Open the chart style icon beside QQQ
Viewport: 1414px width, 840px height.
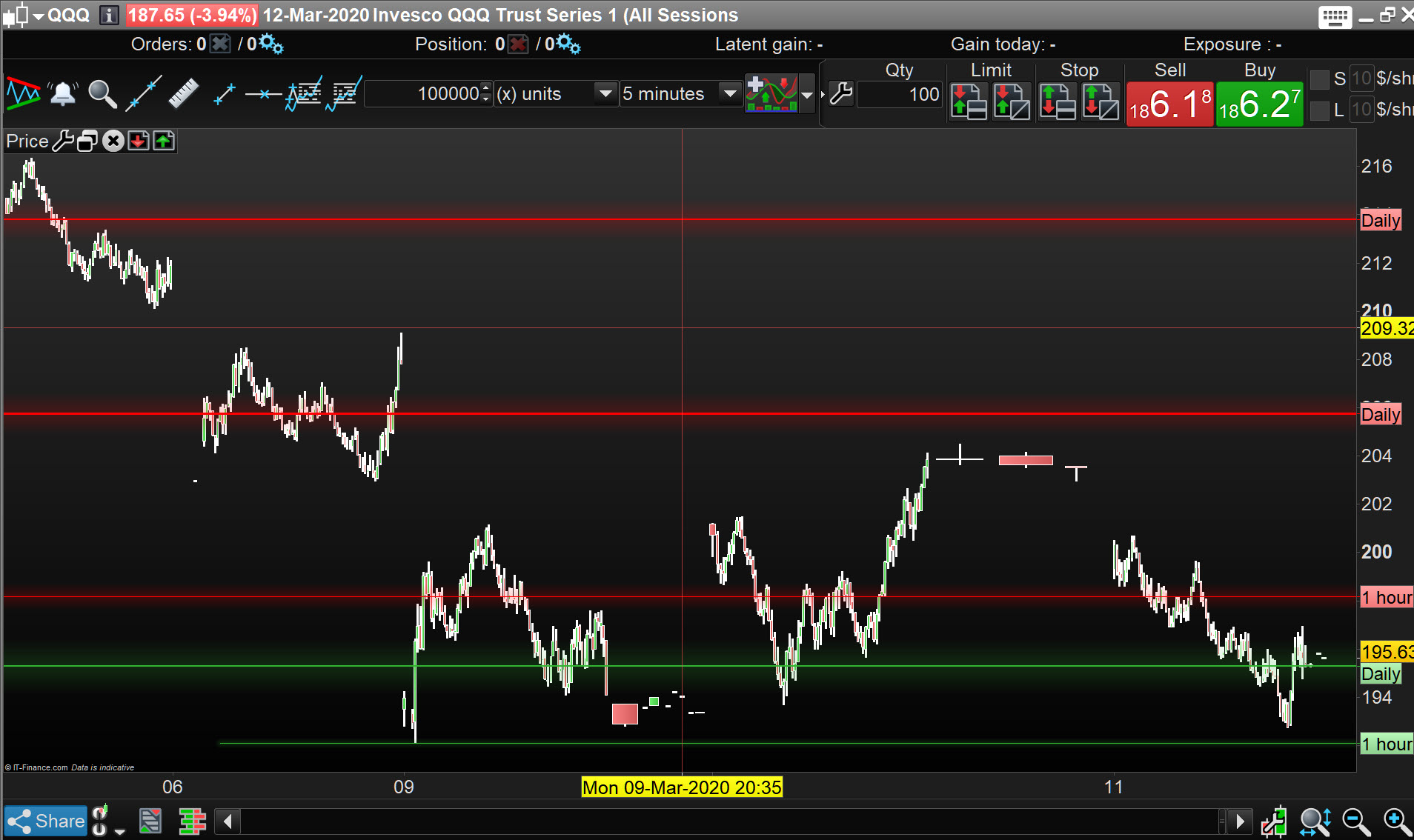point(16,15)
